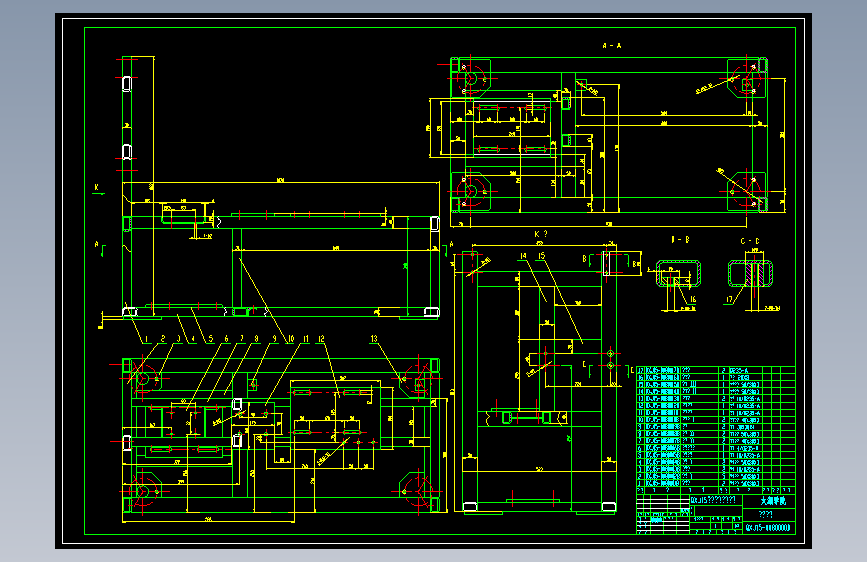Click part callout number 10

(x=291, y=339)
